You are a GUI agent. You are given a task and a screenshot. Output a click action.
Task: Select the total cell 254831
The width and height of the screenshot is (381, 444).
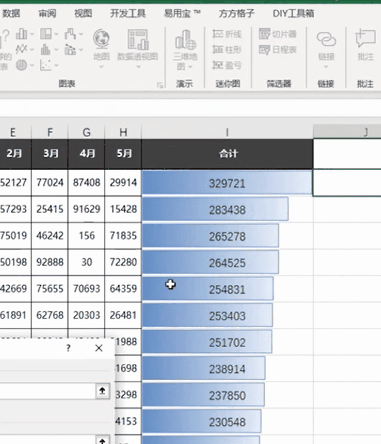[x=227, y=289]
